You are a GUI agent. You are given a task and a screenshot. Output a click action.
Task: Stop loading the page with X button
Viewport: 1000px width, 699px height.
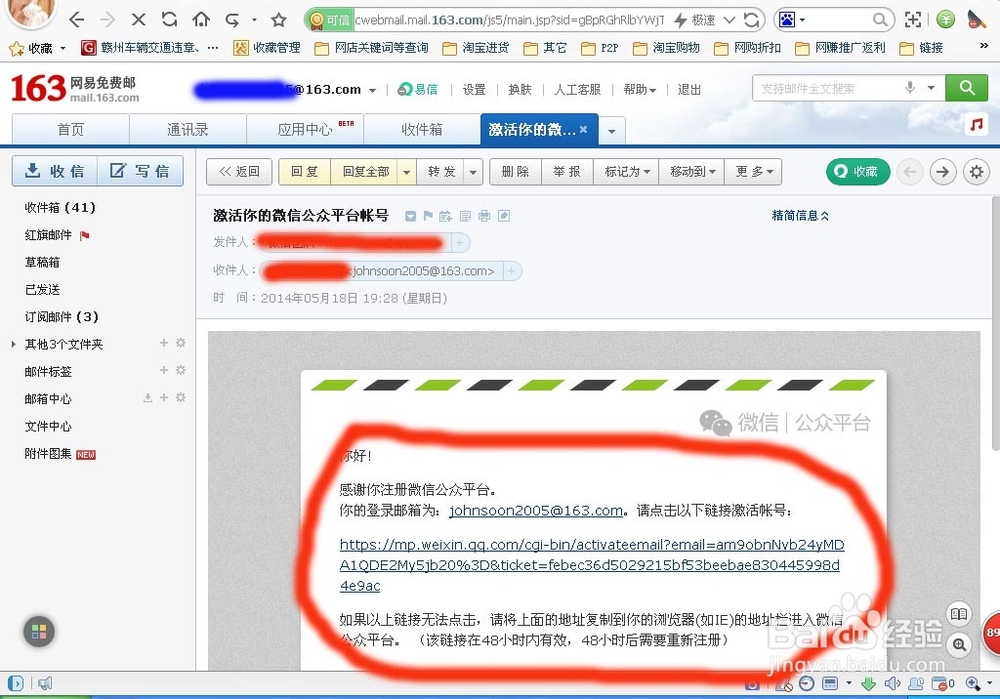(138, 20)
